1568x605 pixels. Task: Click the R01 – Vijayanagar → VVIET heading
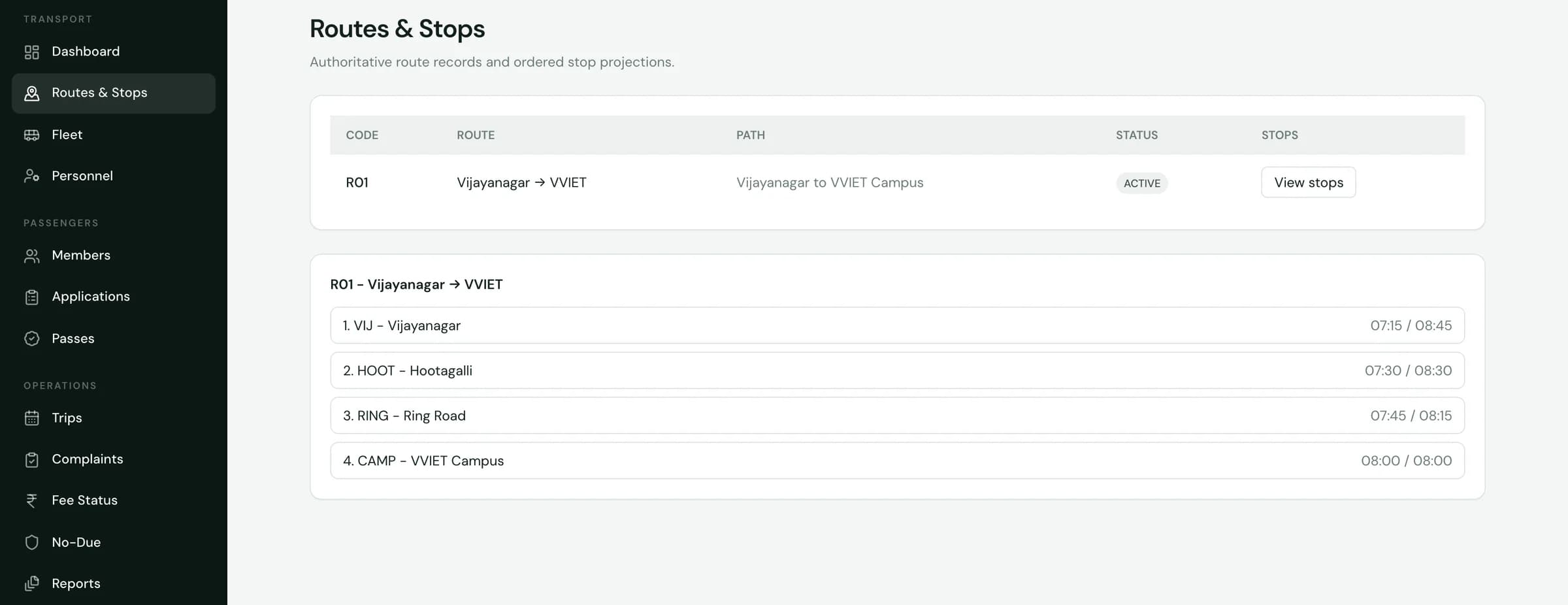click(416, 285)
